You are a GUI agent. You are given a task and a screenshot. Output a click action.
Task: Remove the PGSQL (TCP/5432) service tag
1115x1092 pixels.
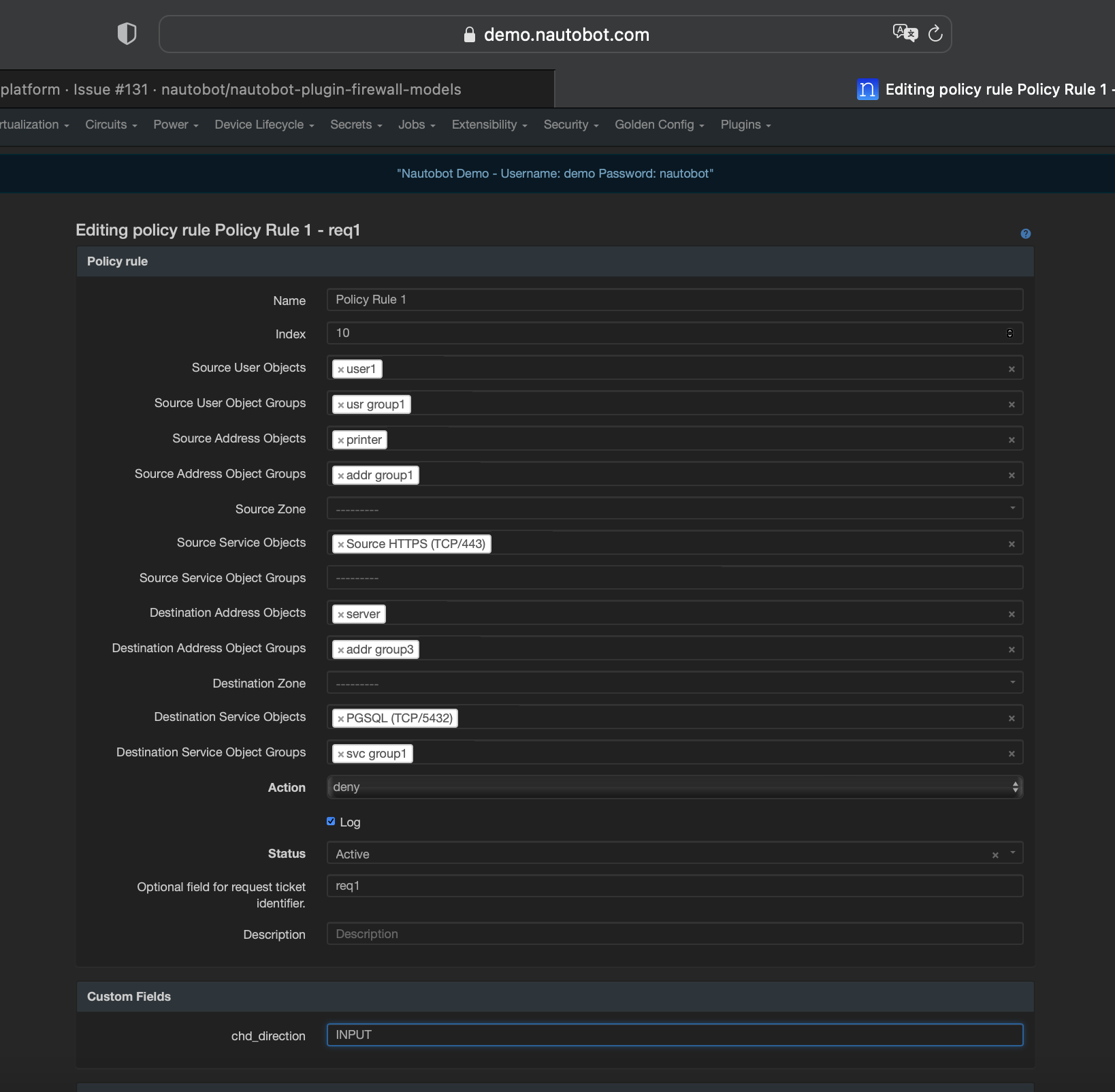click(x=340, y=718)
